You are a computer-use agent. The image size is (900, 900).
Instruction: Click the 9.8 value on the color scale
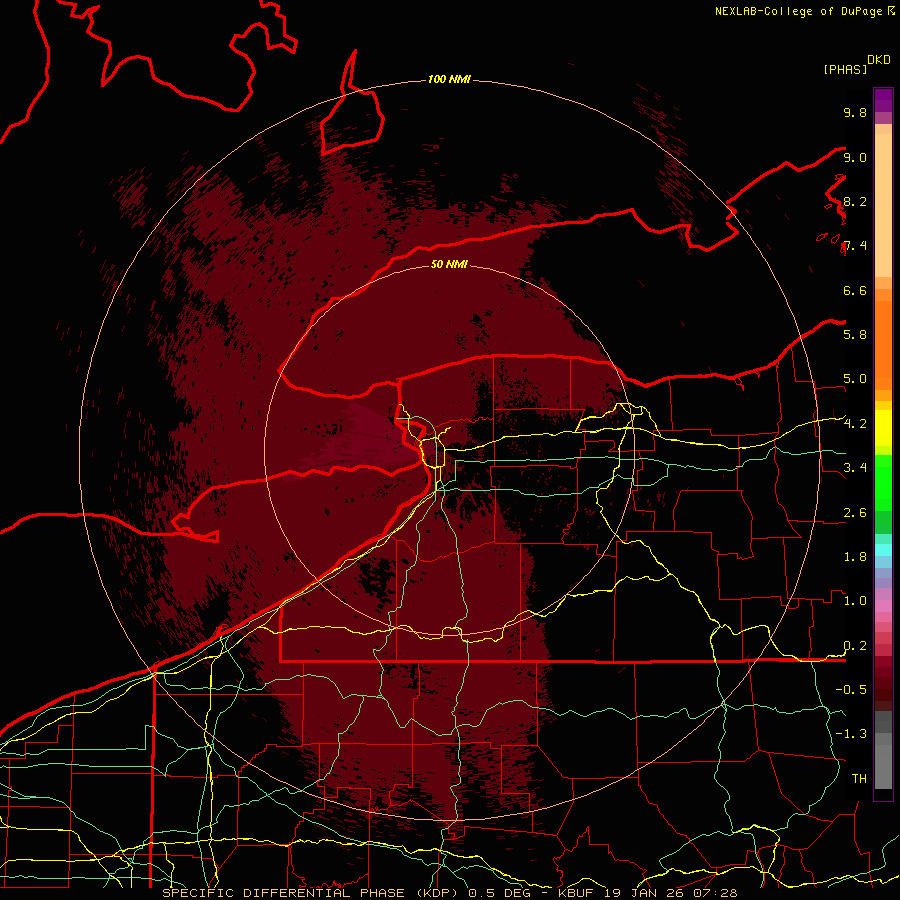tap(855, 112)
